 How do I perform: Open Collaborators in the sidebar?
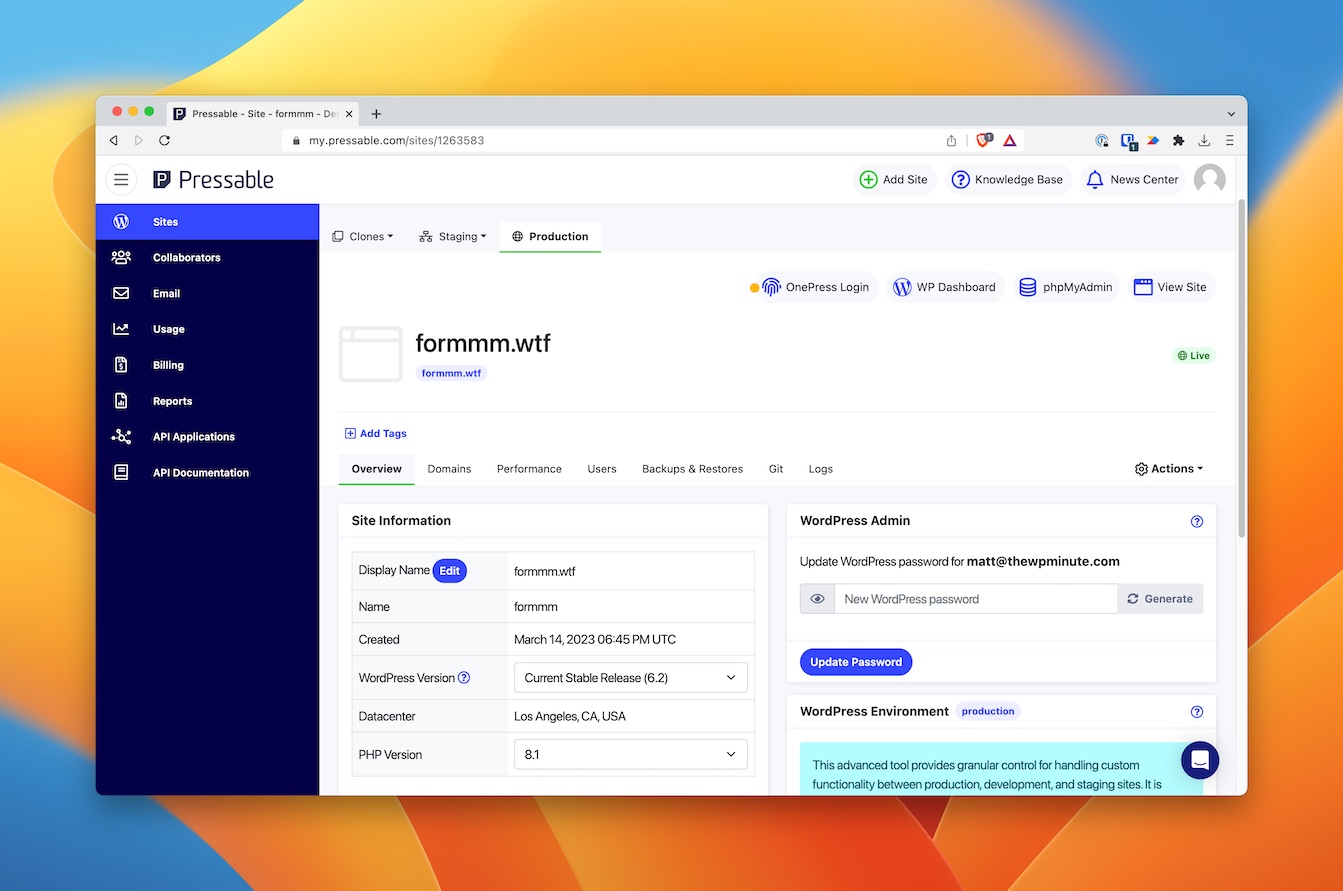pos(207,257)
